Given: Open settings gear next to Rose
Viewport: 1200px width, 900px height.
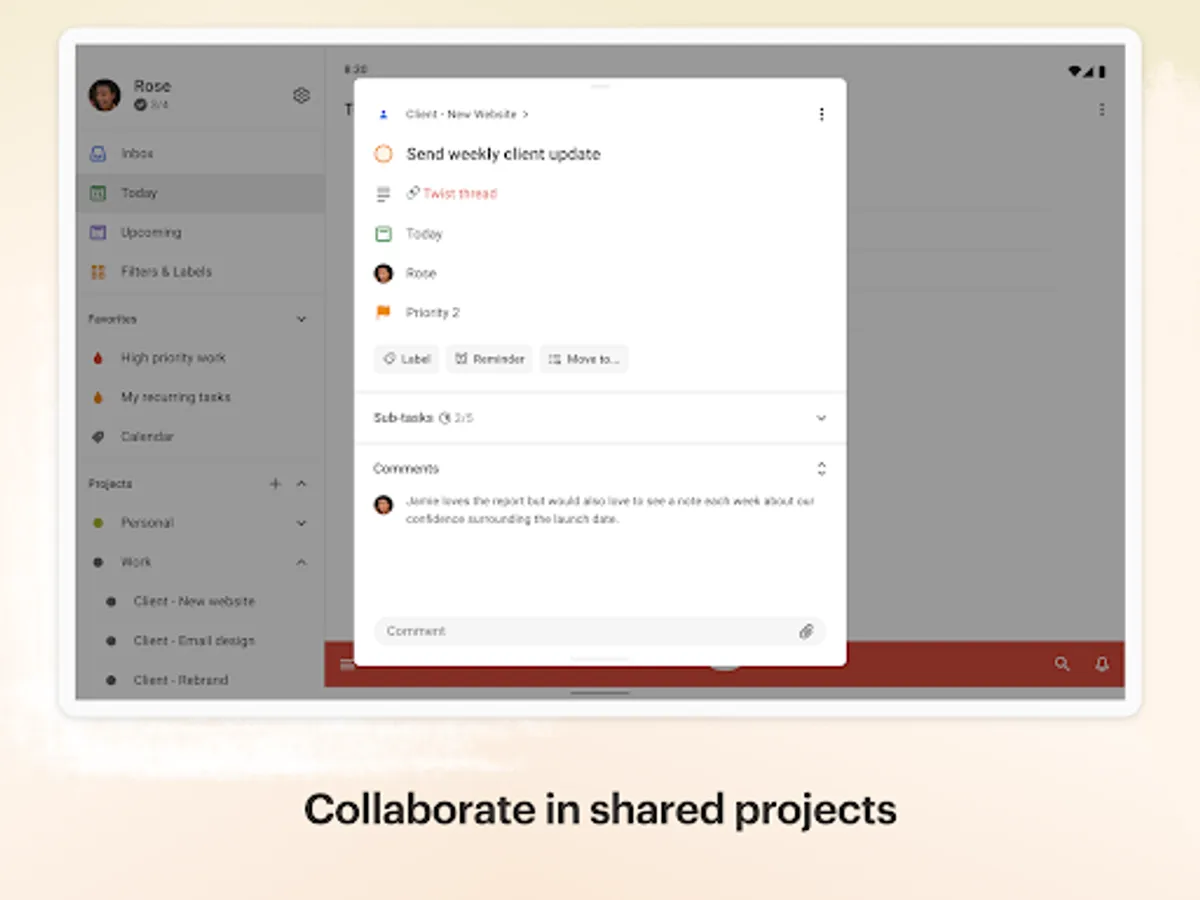Looking at the screenshot, I should coord(301,95).
